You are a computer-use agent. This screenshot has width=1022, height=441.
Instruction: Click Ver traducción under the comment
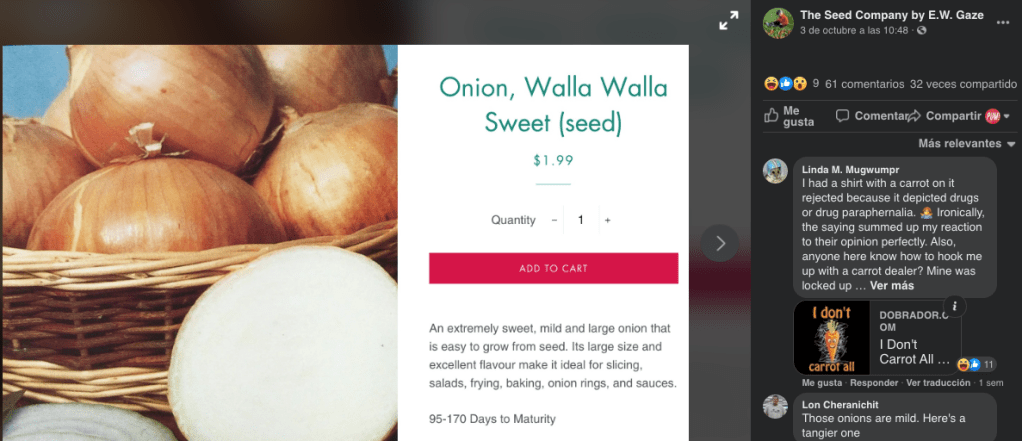tap(938, 383)
